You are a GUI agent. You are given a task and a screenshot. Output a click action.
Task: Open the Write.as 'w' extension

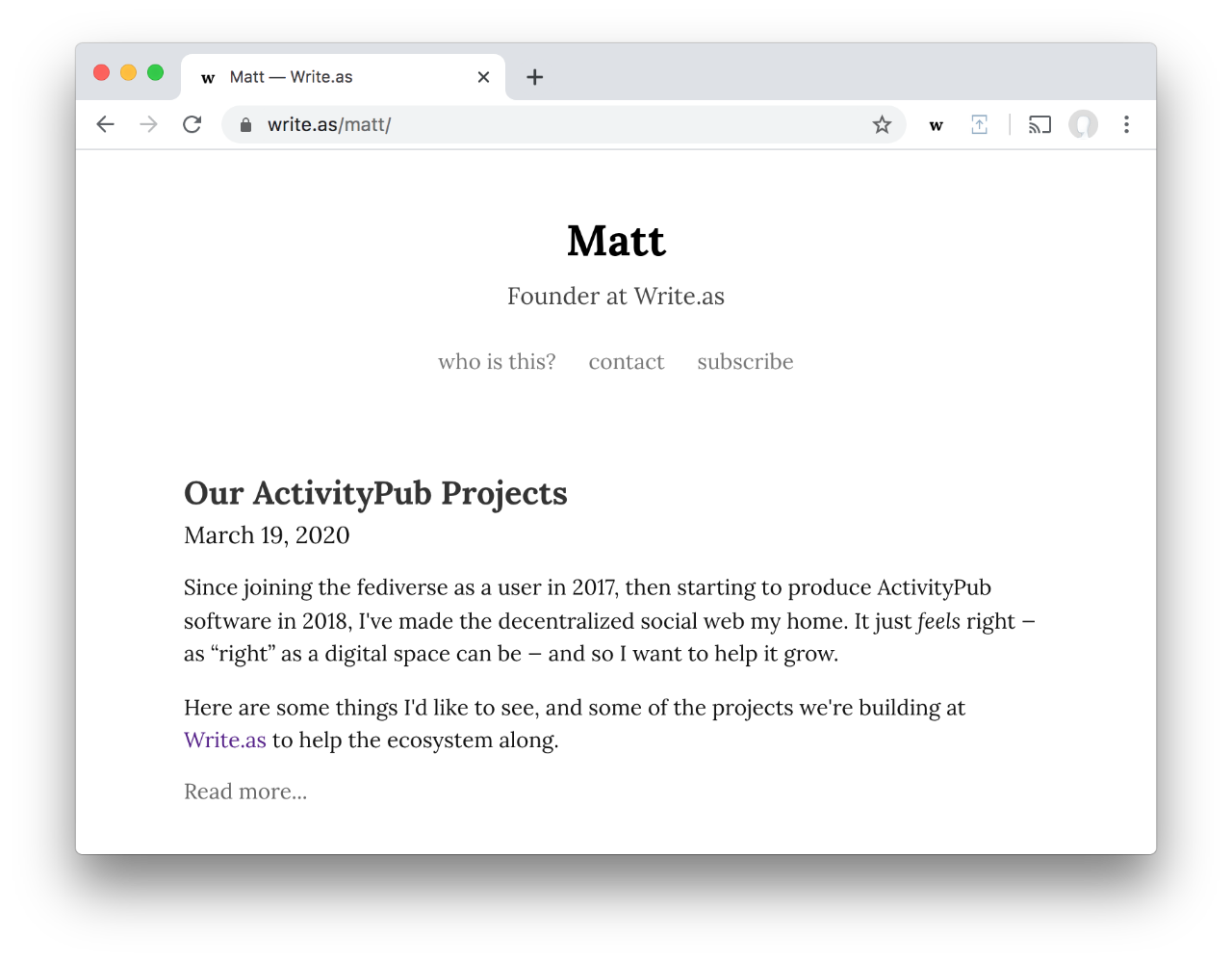pyautogui.click(x=937, y=125)
